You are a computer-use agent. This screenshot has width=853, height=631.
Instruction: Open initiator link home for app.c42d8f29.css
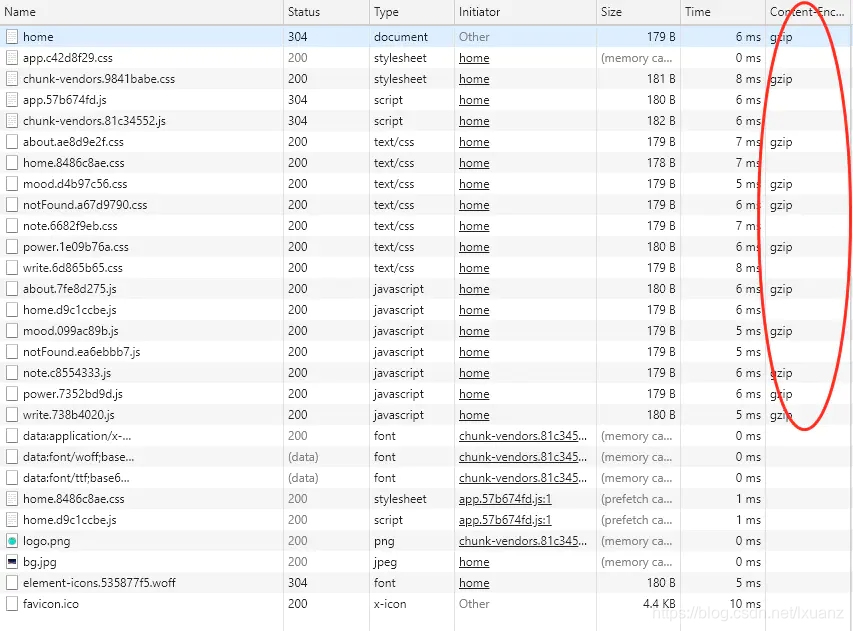coord(474,58)
